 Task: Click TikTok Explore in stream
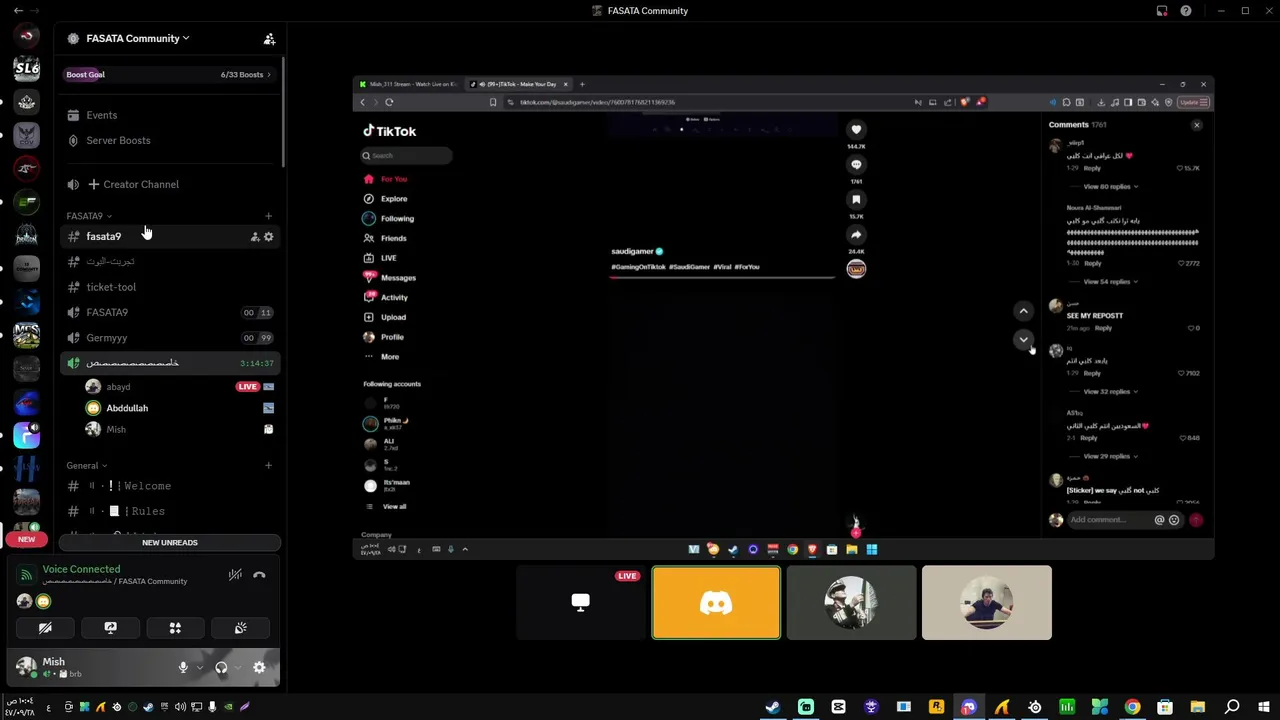click(386, 199)
